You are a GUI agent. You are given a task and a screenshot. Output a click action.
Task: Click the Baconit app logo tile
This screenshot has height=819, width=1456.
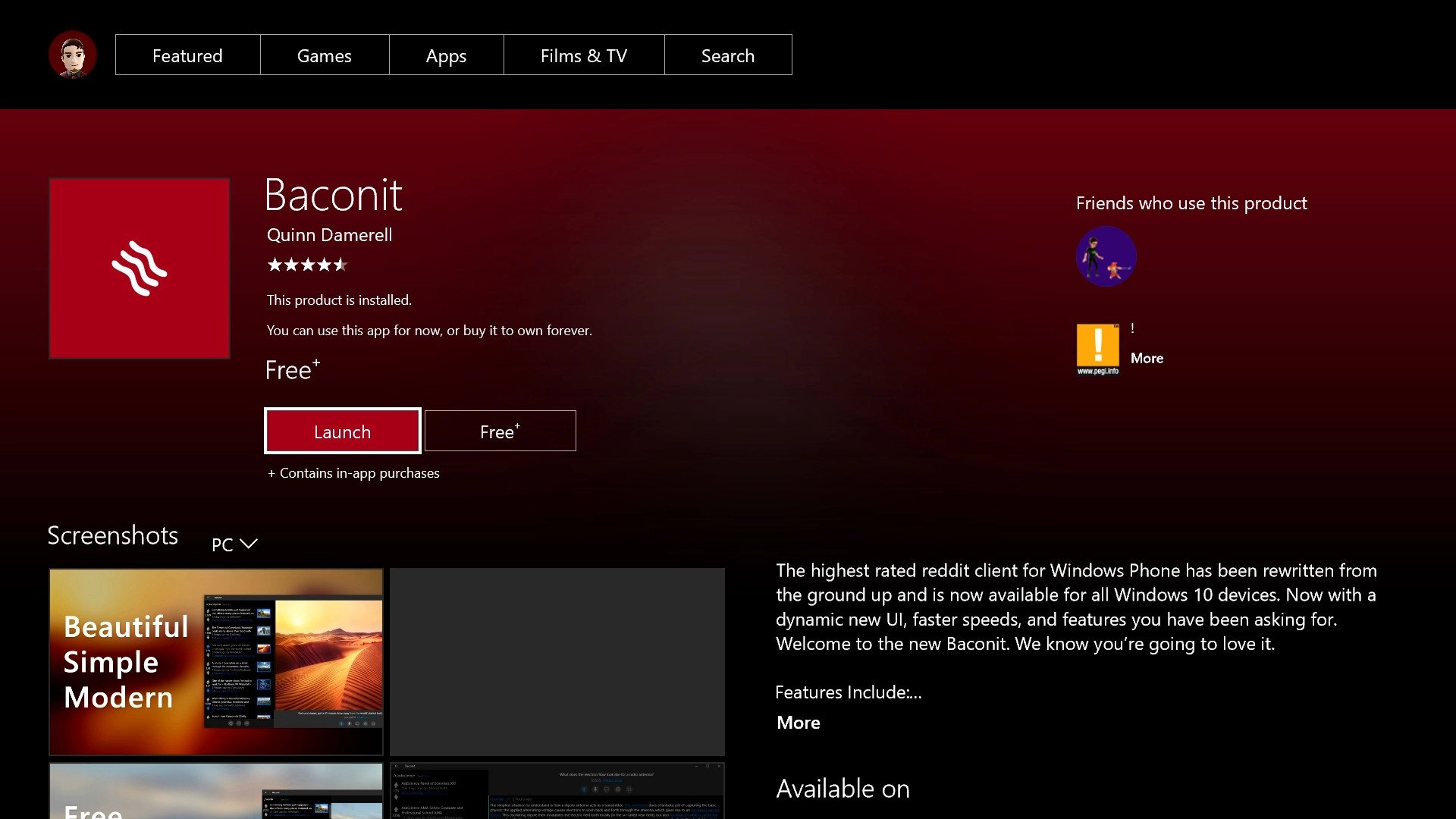point(140,268)
